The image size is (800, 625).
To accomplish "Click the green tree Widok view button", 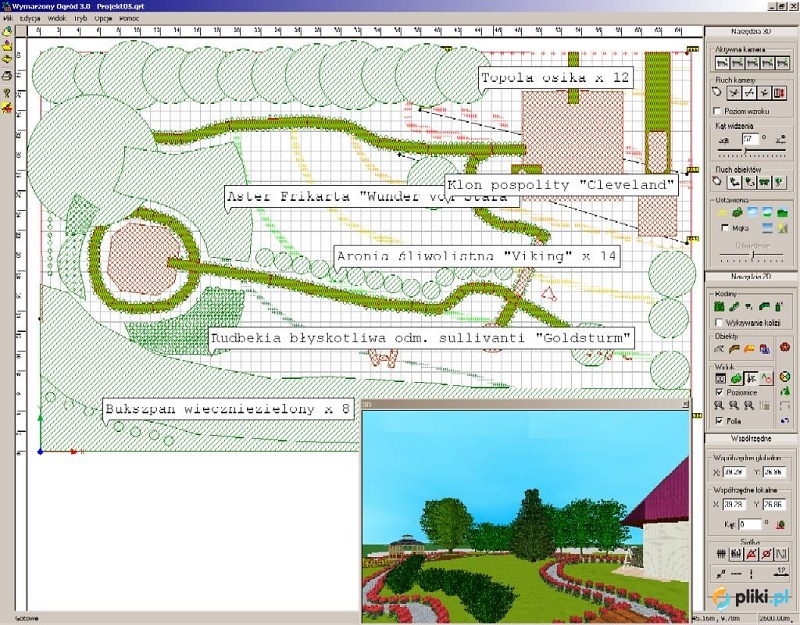I will coord(736,378).
